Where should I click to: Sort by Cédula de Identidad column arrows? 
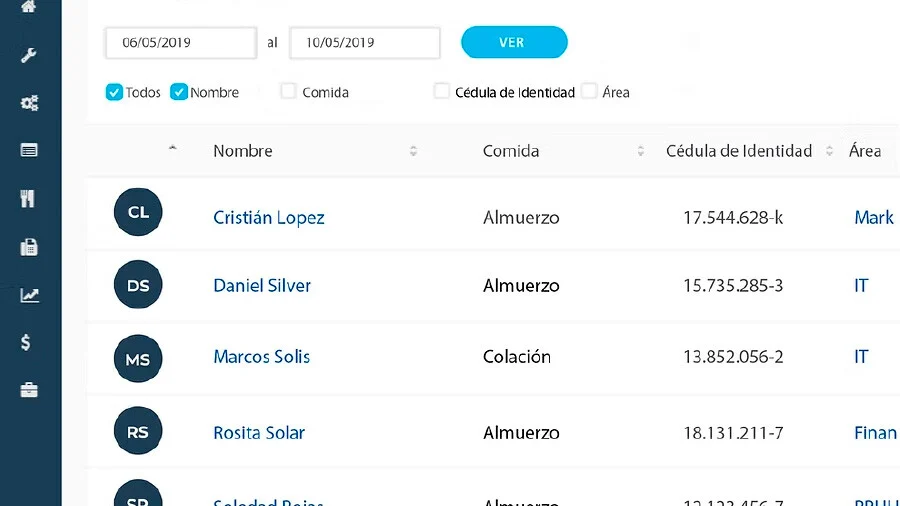pos(829,151)
